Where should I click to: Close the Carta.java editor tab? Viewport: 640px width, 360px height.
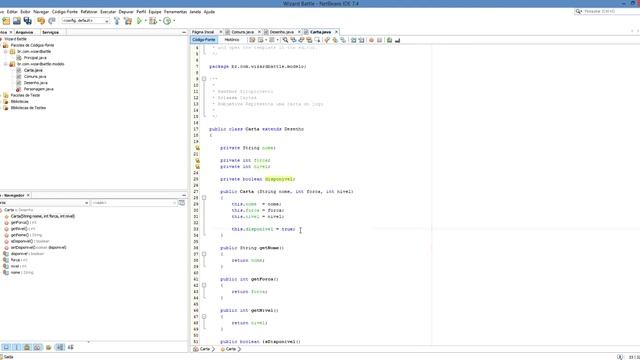coord(336,32)
